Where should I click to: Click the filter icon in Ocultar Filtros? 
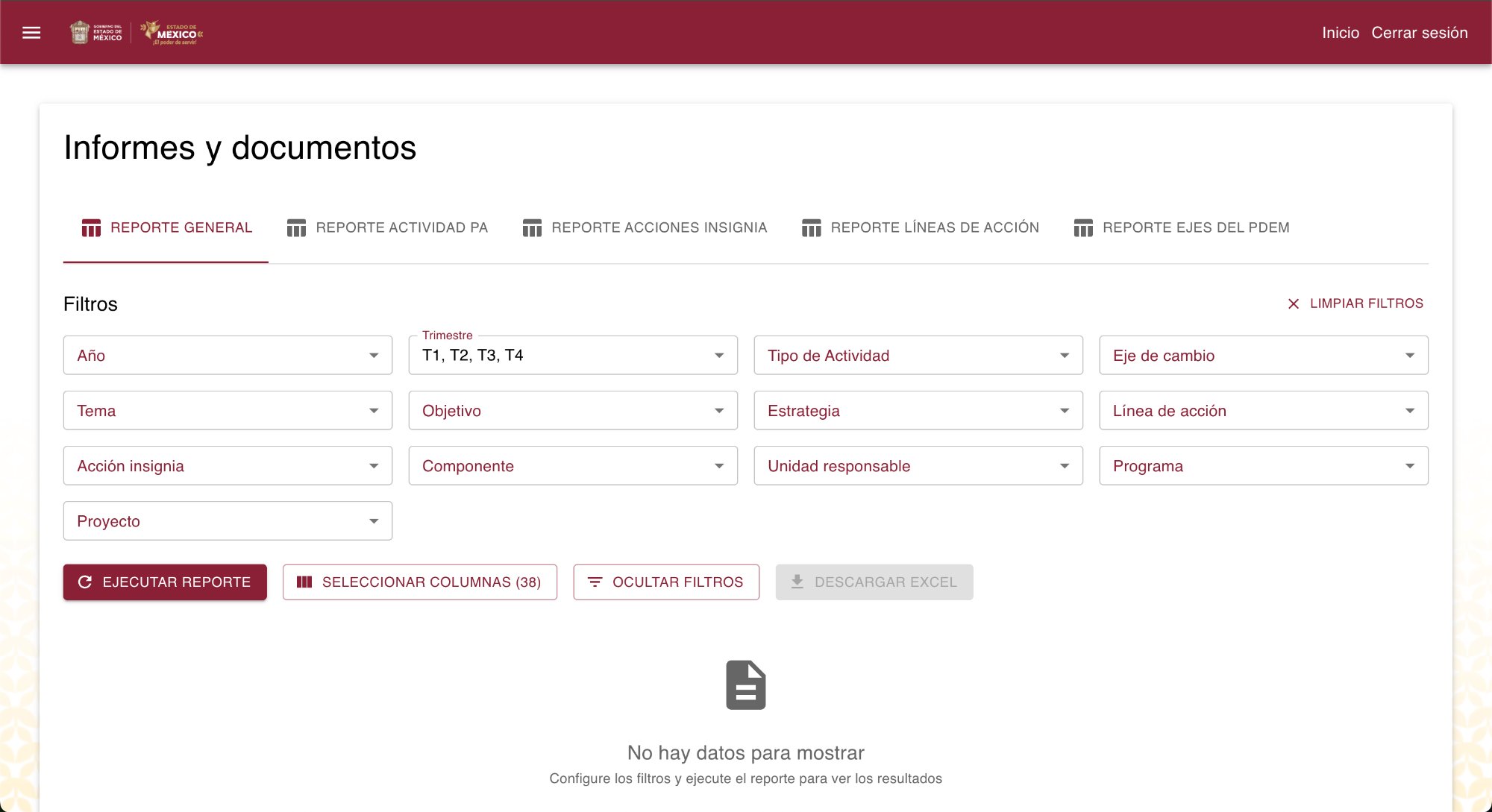click(595, 582)
